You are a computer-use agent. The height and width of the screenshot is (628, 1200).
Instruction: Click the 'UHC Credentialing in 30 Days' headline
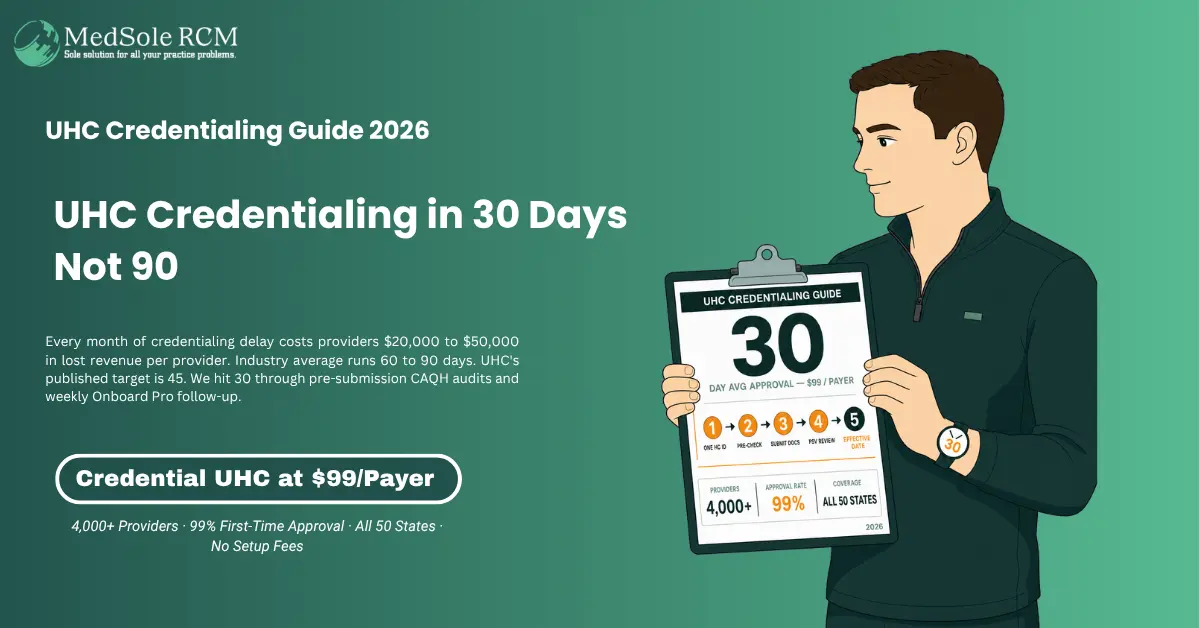(x=340, y=217)
